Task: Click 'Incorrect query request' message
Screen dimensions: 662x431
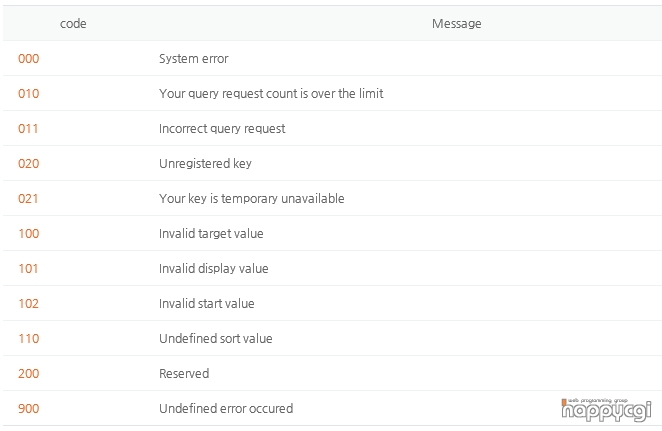Action: tap(222, 129)
